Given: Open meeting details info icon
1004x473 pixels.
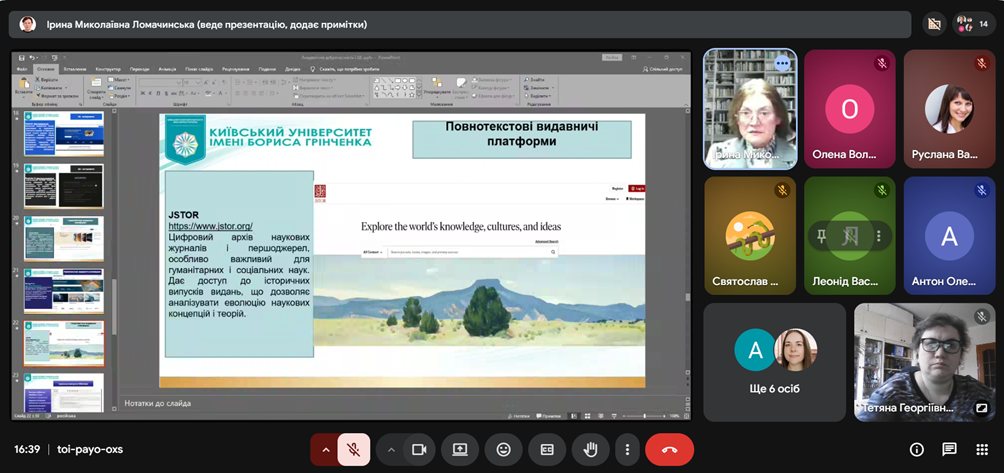Looking at the screenshot, I should click(x=916, y=450).
